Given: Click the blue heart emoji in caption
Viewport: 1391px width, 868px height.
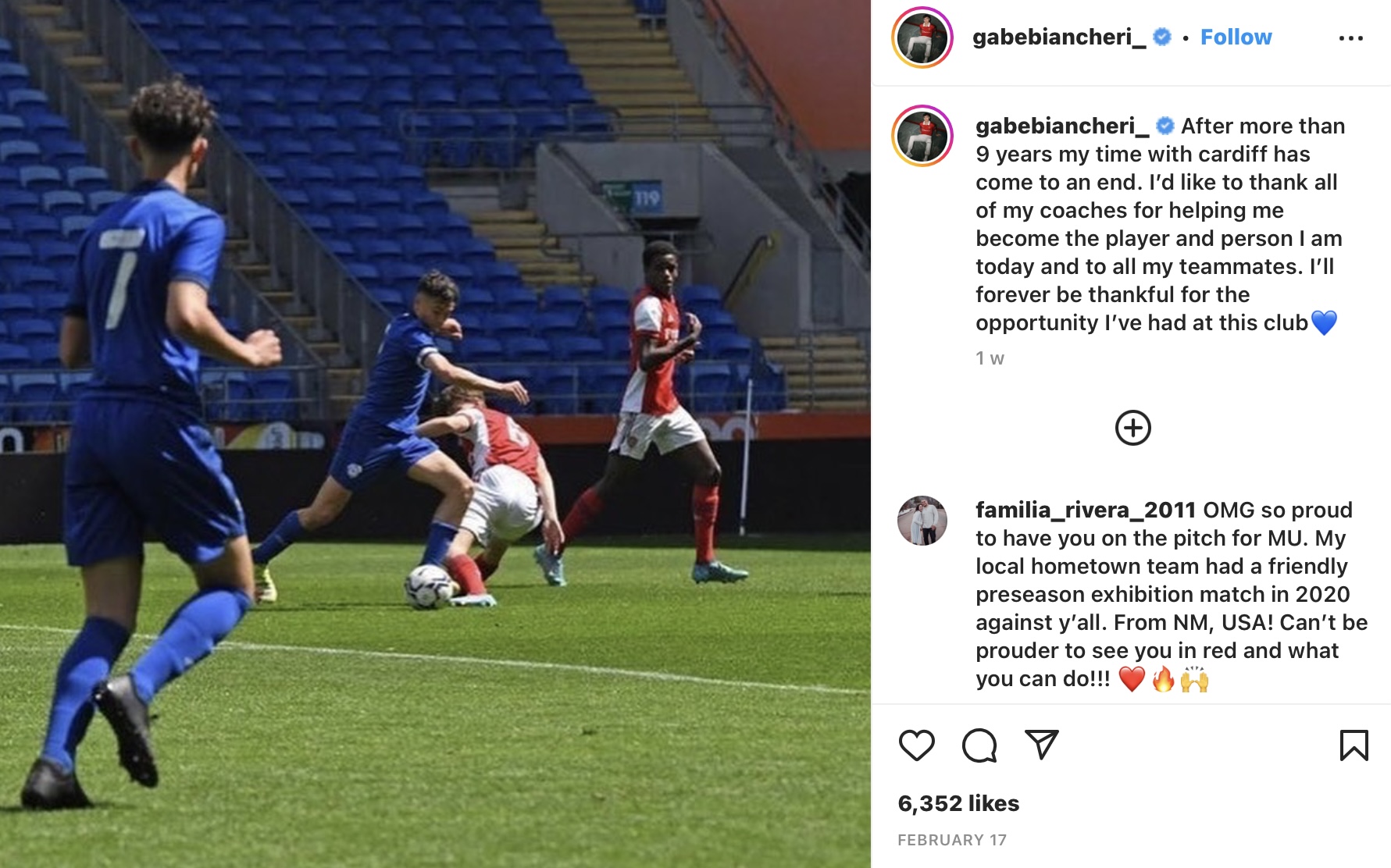Looking at the screenshot, I should click(x=1324, y=322).
